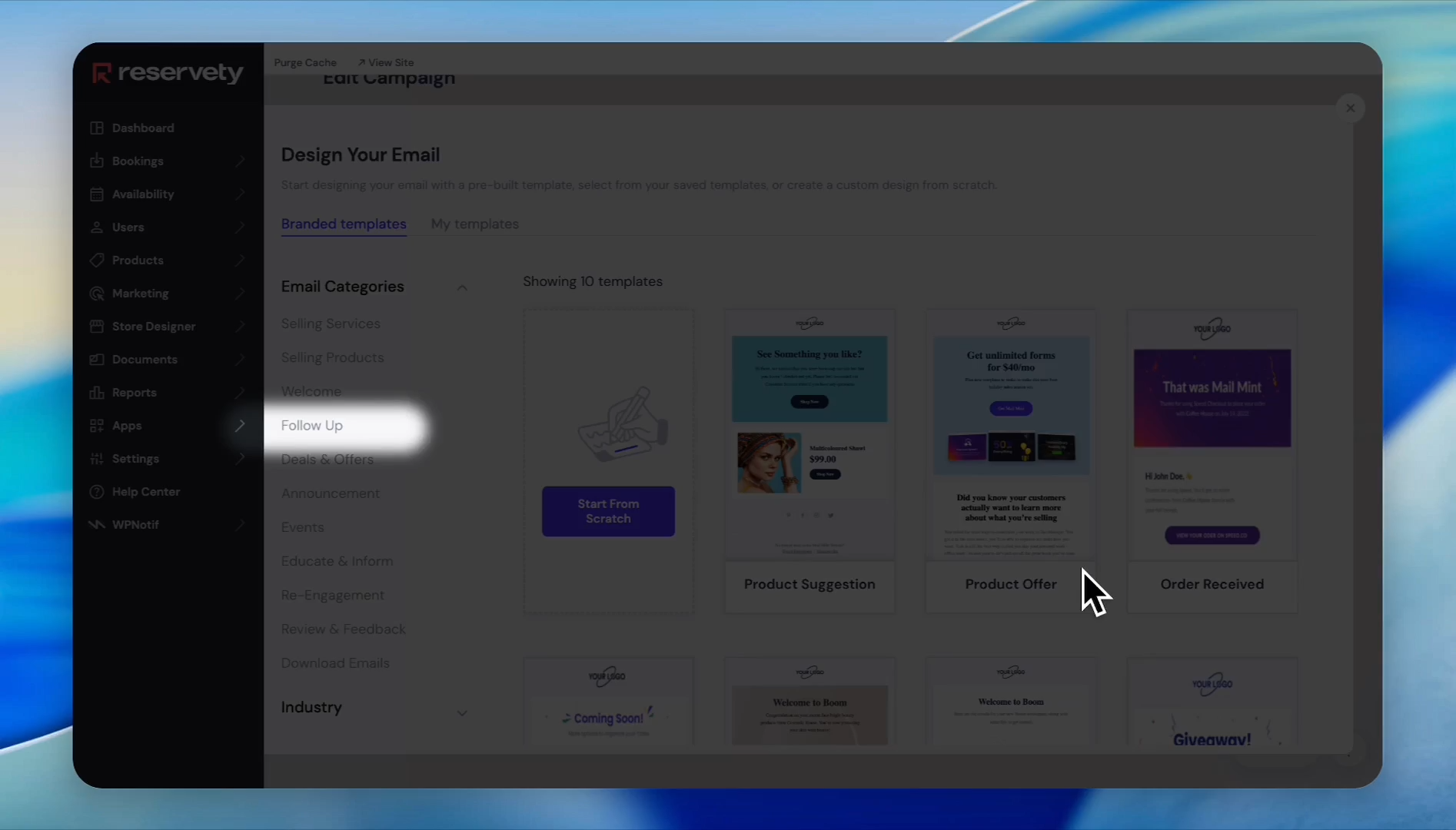Image resolution: width=1456 pixels, height=830 pixels.
Task: Choose the Product Suggestion template thumbnail
Action: coord(809,435)
